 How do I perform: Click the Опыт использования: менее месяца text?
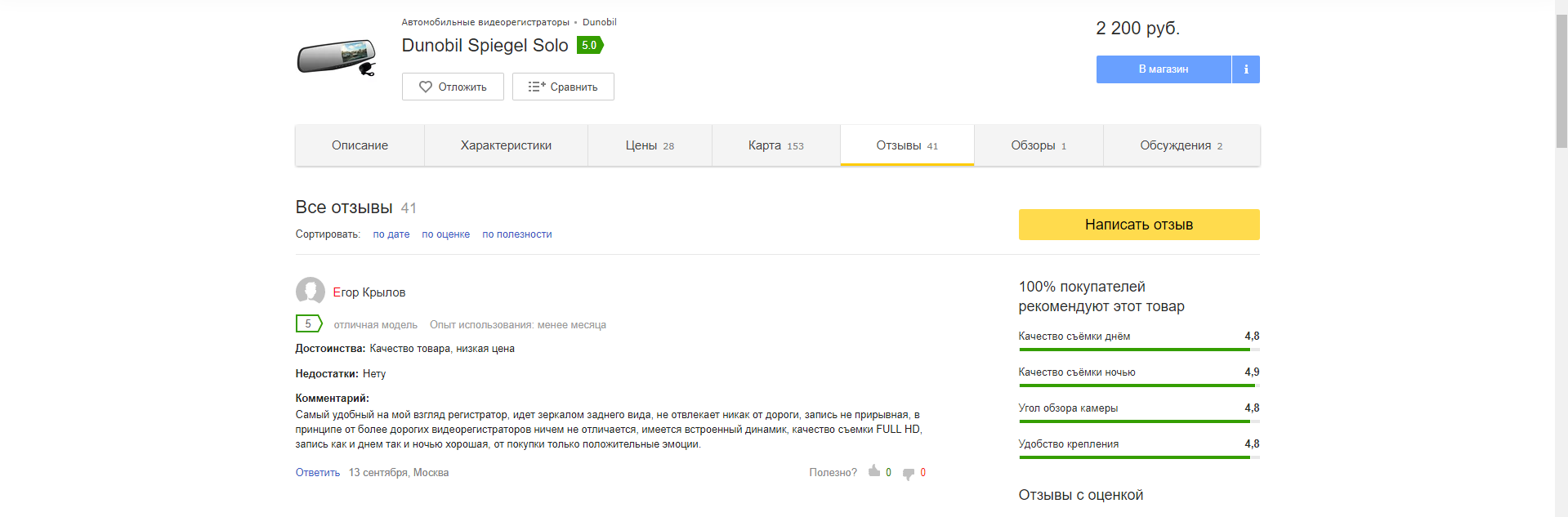coord(518,325)
